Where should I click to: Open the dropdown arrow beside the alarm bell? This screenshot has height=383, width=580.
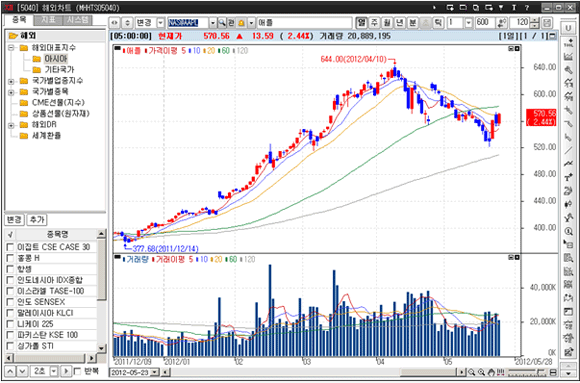(251, 23)
